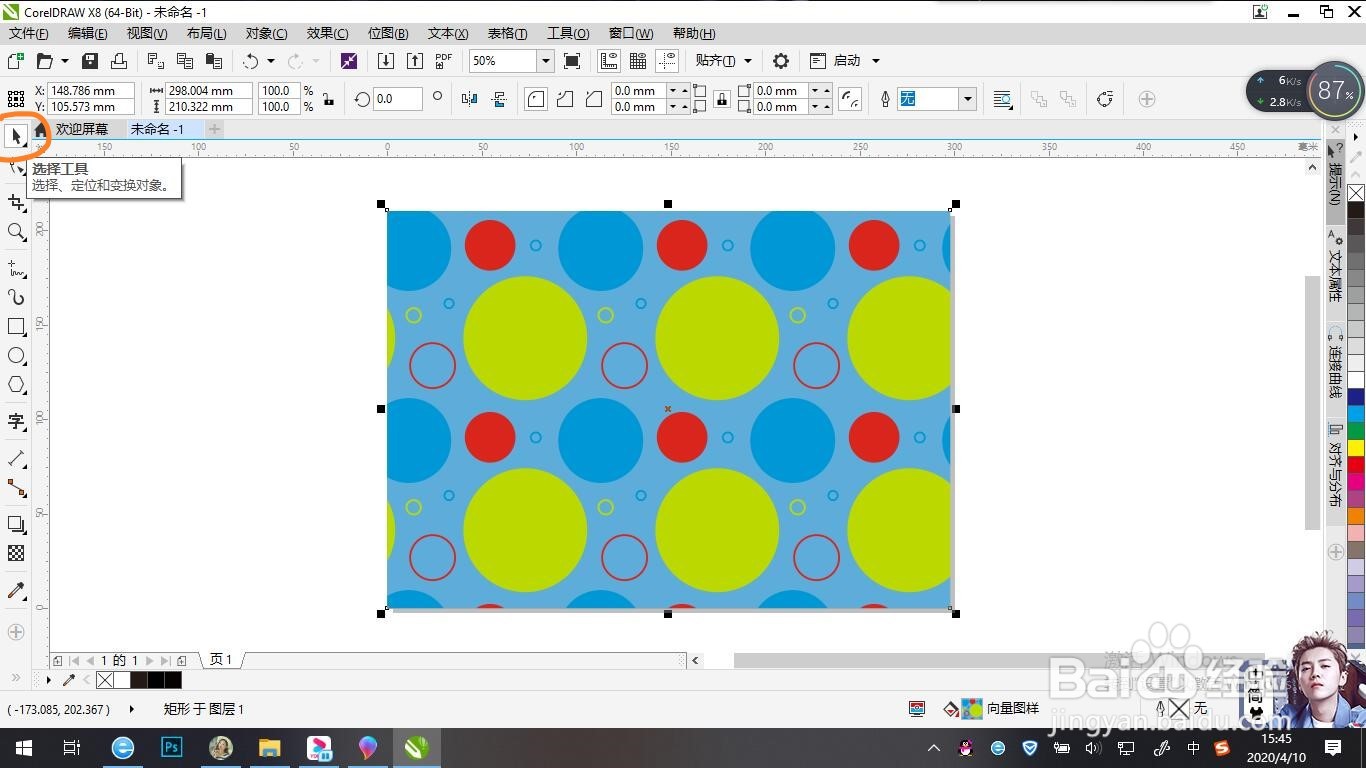This screenshot has height=768, width=1366.
Task: Expand document palette flyout arrow
Action: tap(49, 680)
